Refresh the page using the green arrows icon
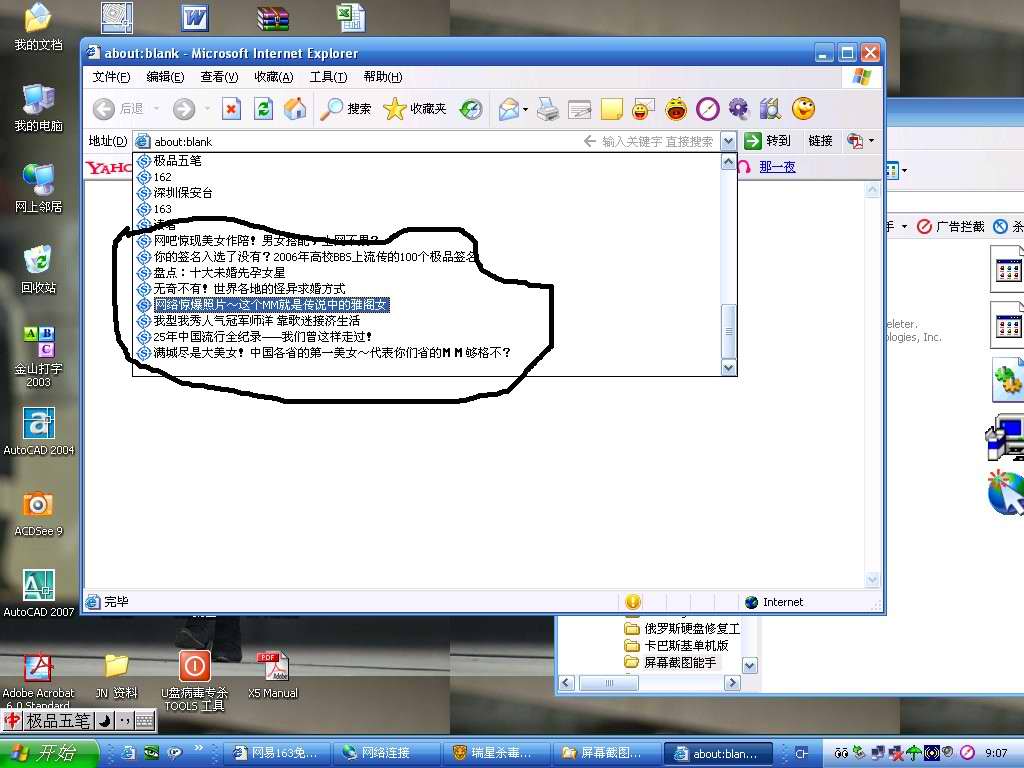This screenshot has width=1024, height=768. point(263,109)
